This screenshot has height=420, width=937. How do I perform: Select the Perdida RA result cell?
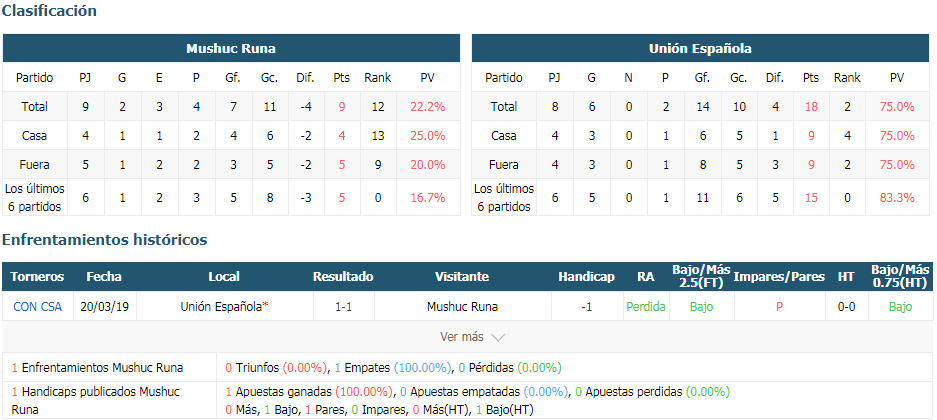(646, 307)
